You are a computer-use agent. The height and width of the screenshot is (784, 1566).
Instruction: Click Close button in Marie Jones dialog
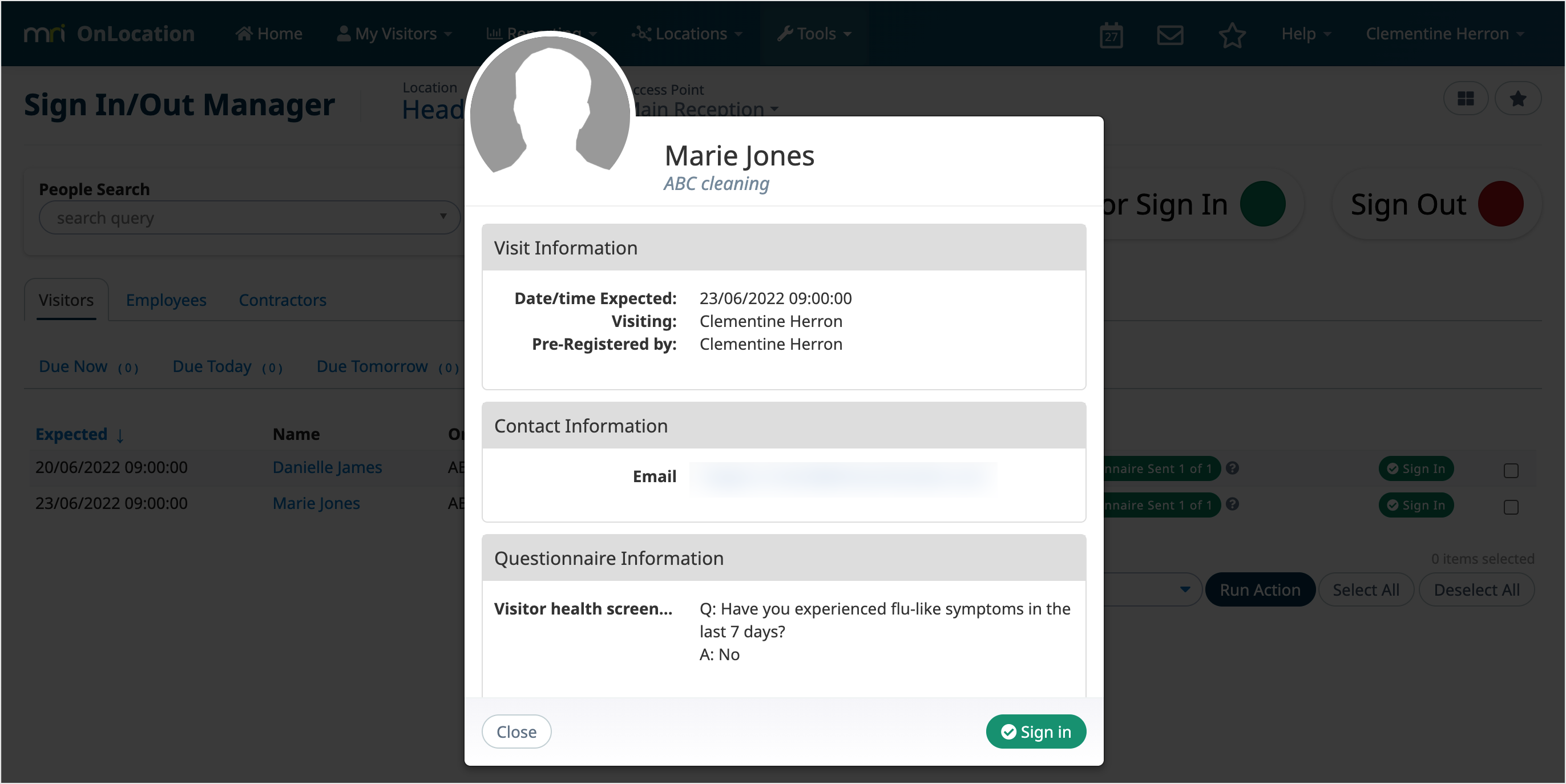pyautogui.click(x=516, y=732)
